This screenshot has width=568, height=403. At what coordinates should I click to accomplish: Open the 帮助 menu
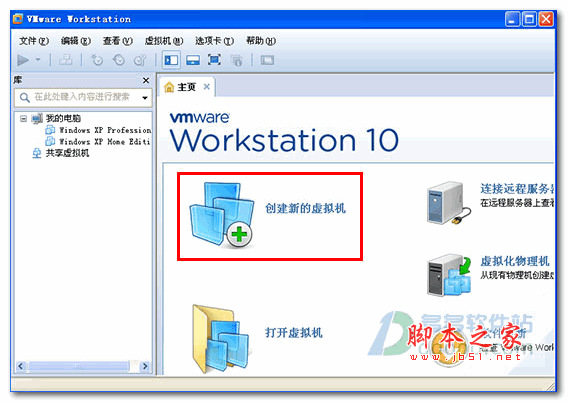tap(261, 41)
